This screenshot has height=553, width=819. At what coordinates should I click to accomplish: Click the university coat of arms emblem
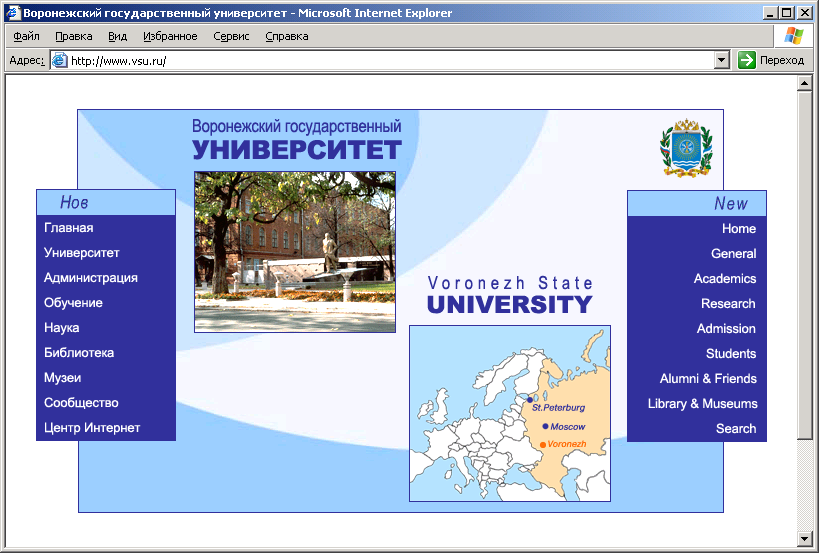click(686, 148)
